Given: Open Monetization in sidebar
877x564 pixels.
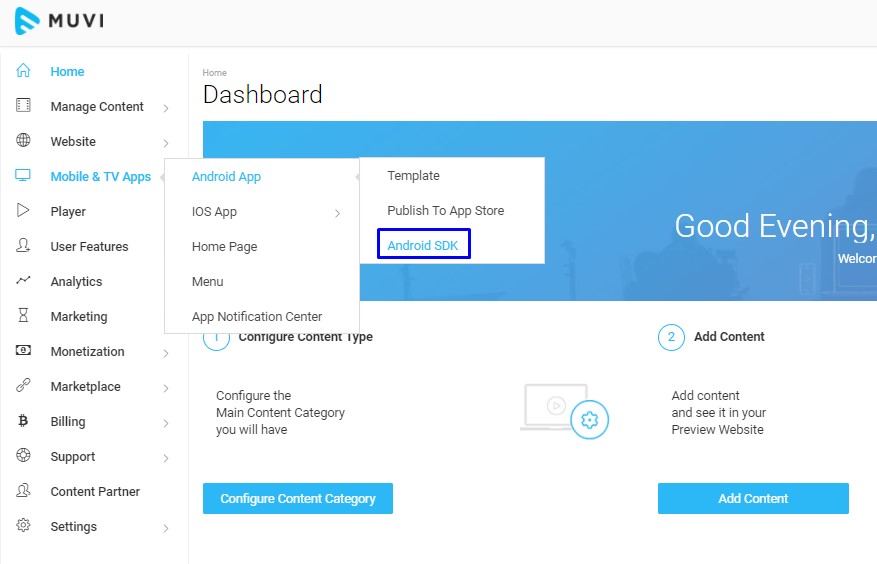Looking at the screenshot, I should pyautogui.click(x=87, y=351).
